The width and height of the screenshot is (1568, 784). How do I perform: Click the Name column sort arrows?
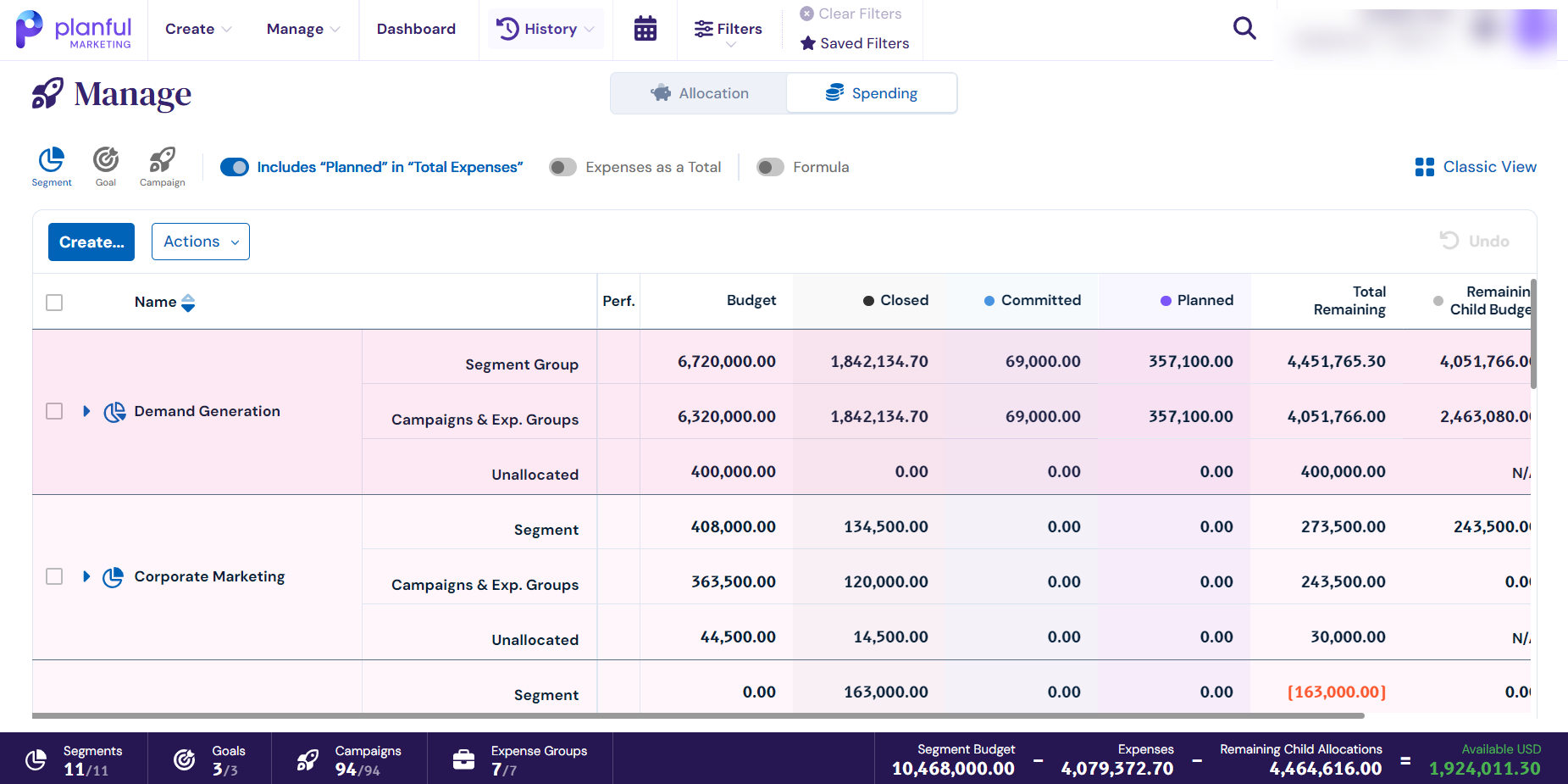click(x=188, y=303)
